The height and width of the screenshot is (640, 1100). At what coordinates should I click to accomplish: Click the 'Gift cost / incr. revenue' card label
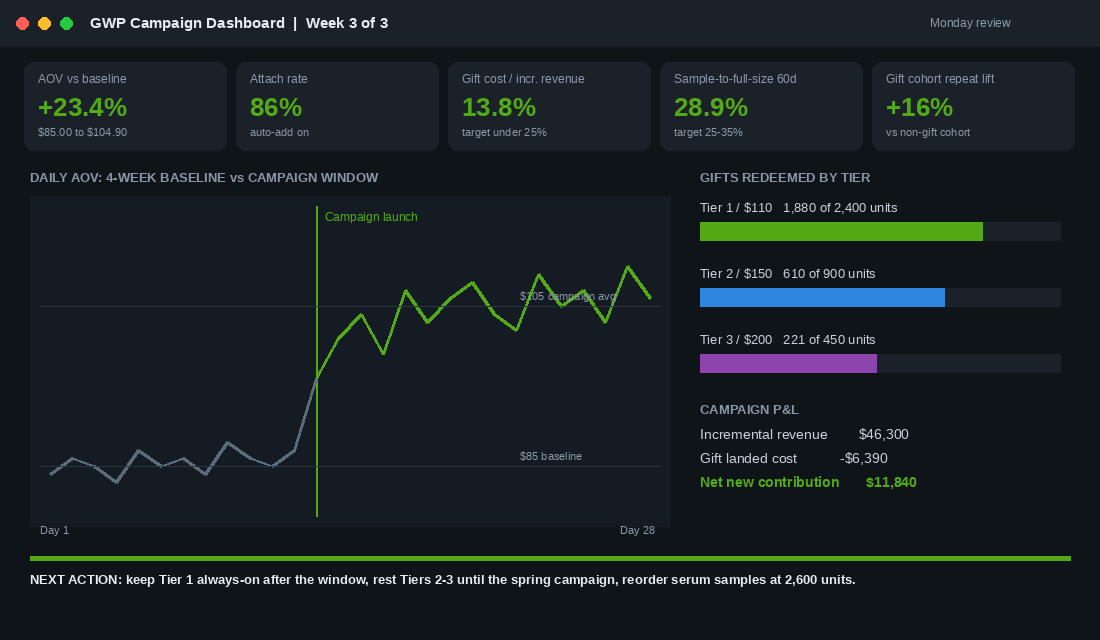523,79
